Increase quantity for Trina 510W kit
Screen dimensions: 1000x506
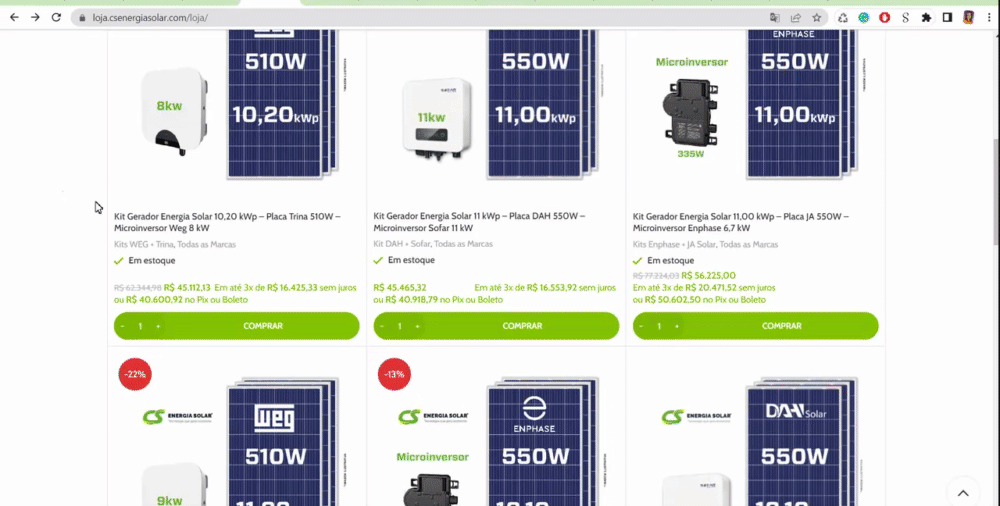158,326
